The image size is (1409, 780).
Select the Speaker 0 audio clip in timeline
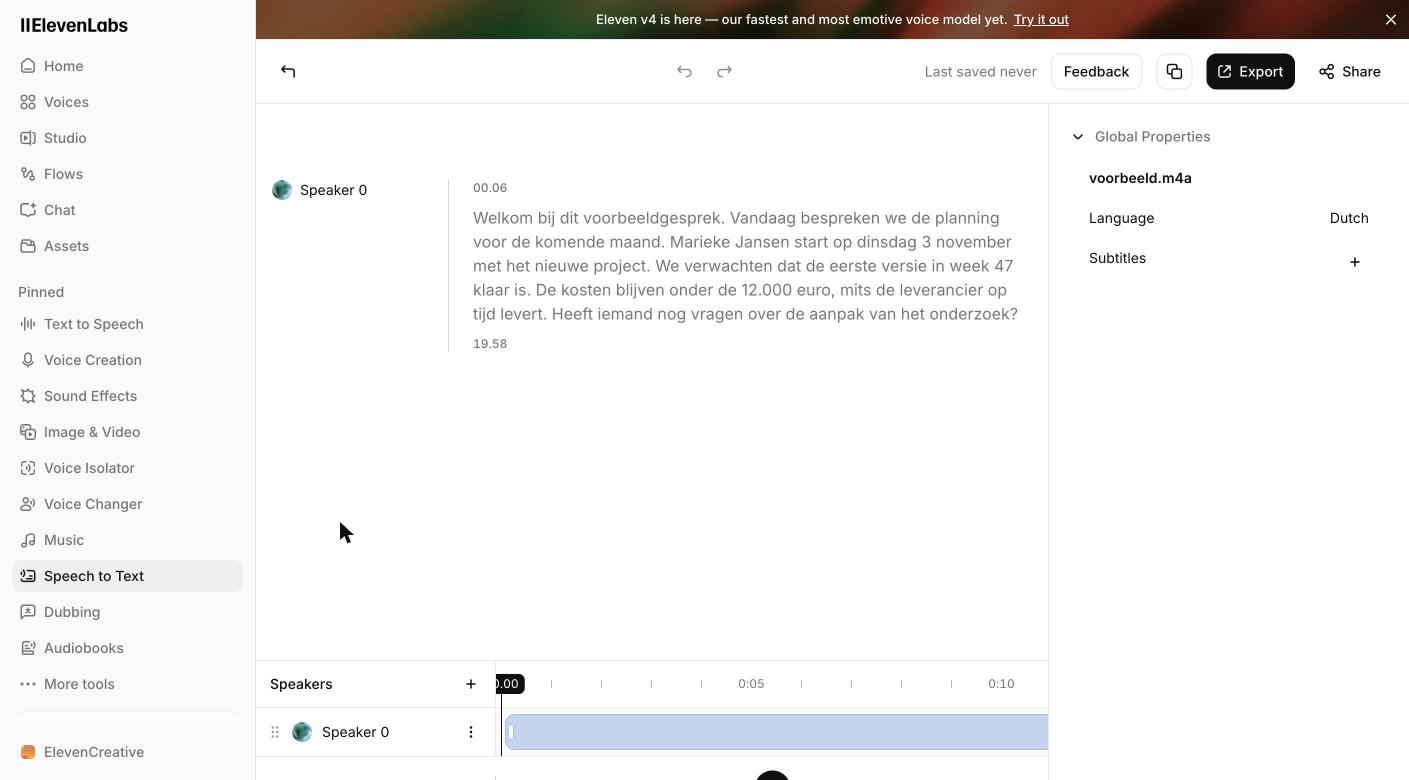tap(776, 732)
